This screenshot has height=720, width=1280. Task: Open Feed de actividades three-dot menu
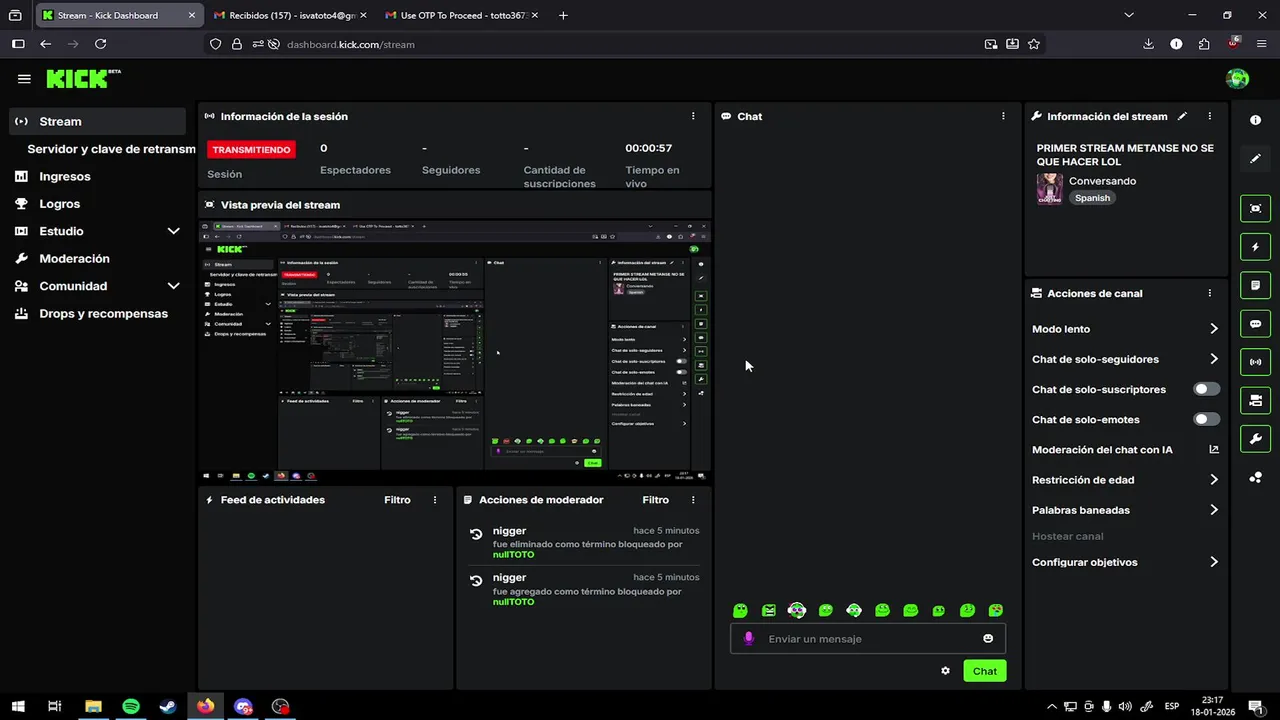pyautogui.click(x=434, y=500)
